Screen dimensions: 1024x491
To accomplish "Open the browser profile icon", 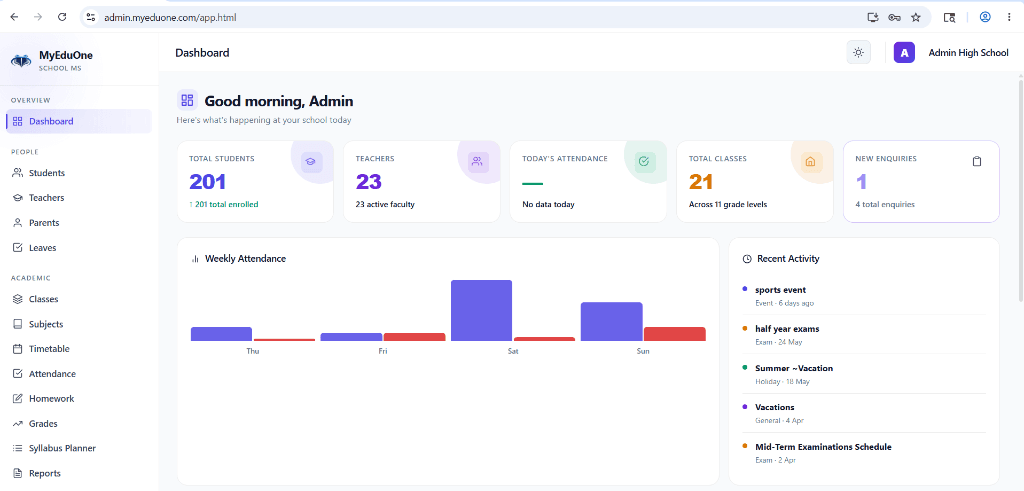I will [x=985, y=18].
